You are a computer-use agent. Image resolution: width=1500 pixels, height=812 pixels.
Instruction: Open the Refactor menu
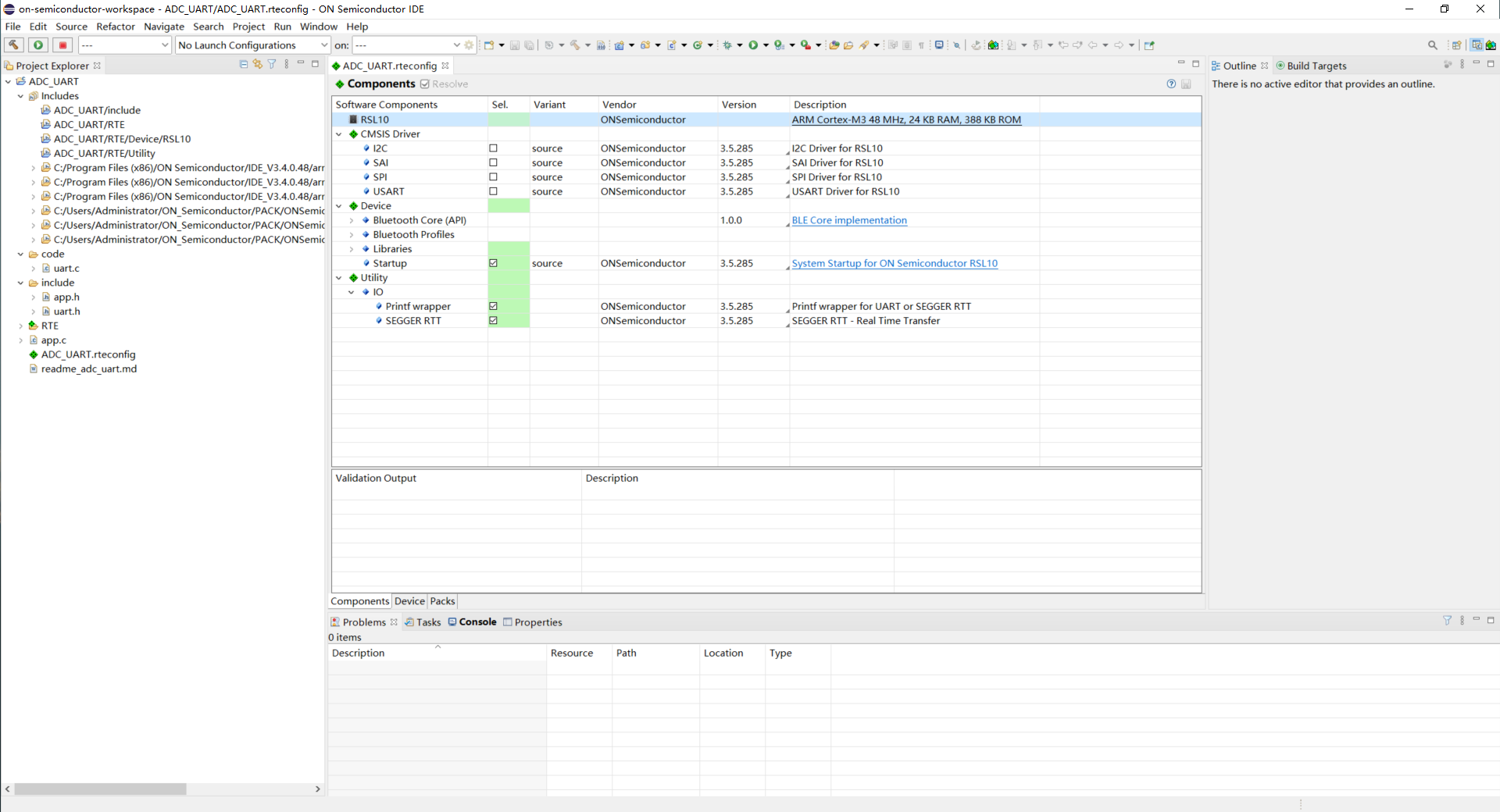[x=116, y=27]
